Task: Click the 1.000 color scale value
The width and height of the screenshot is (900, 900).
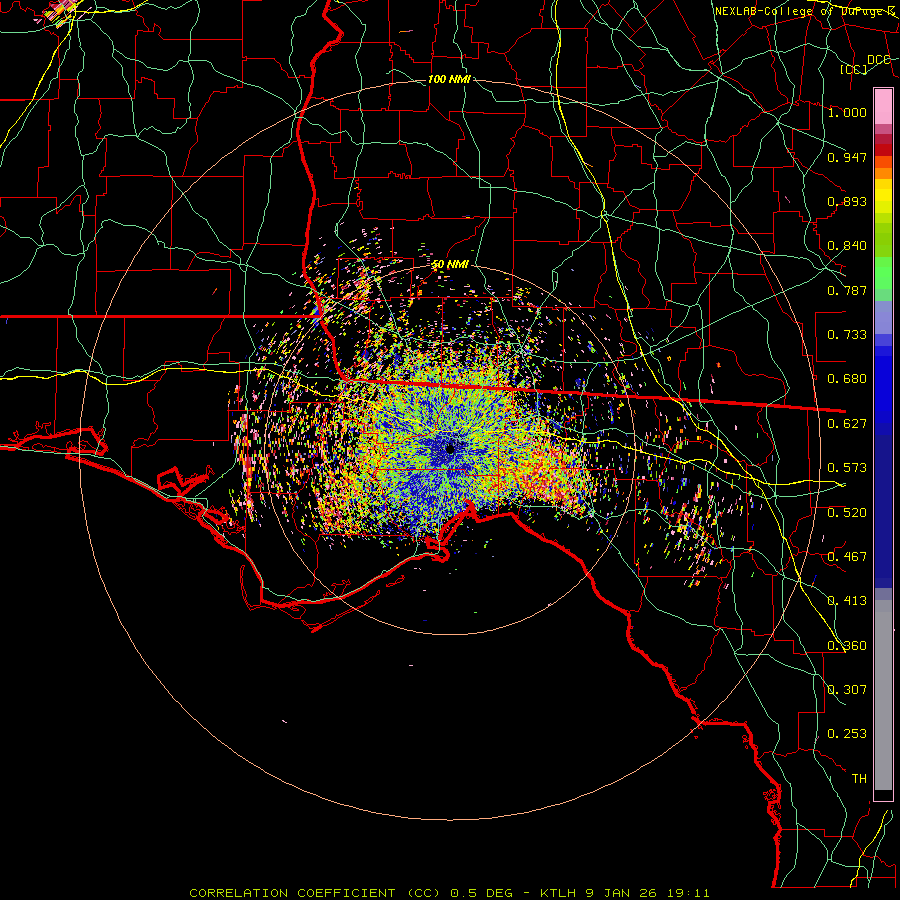Action: coord(847,112)
